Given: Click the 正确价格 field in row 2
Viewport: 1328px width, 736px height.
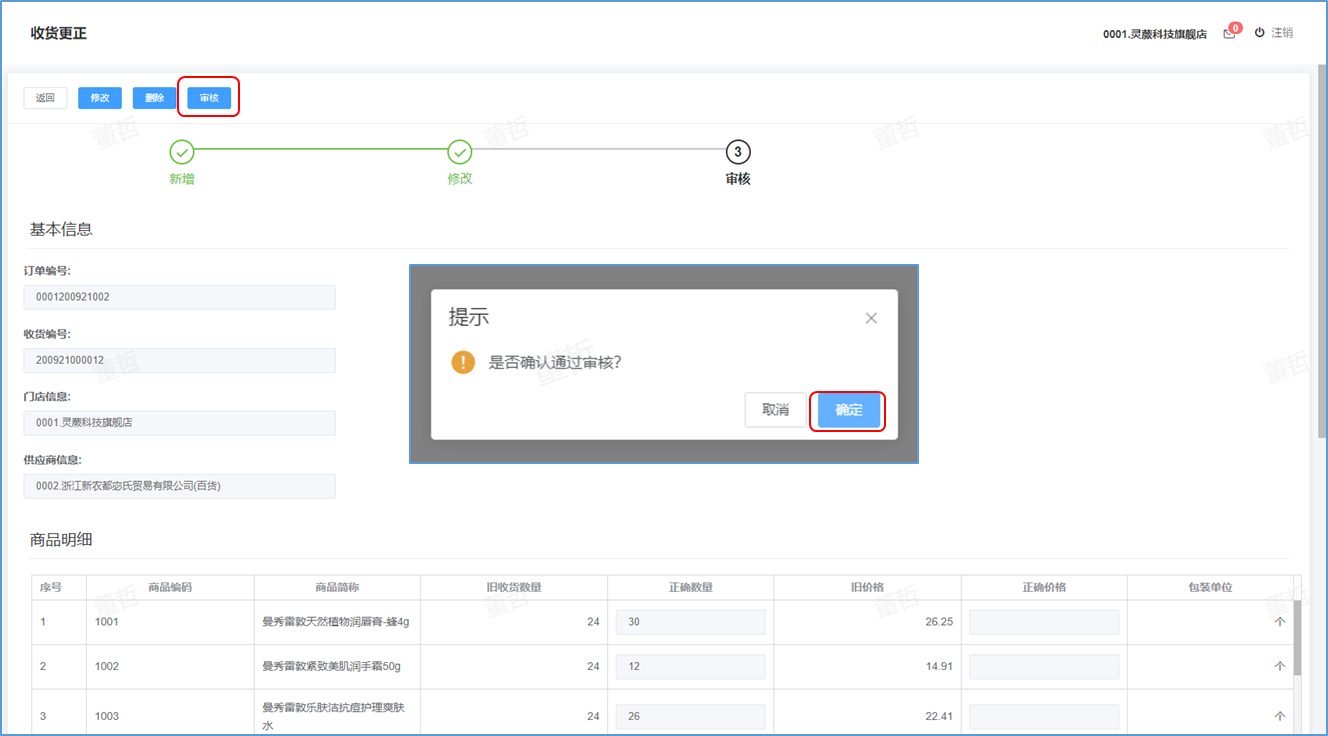Looking at the screenshot, I should (1044, 667).
